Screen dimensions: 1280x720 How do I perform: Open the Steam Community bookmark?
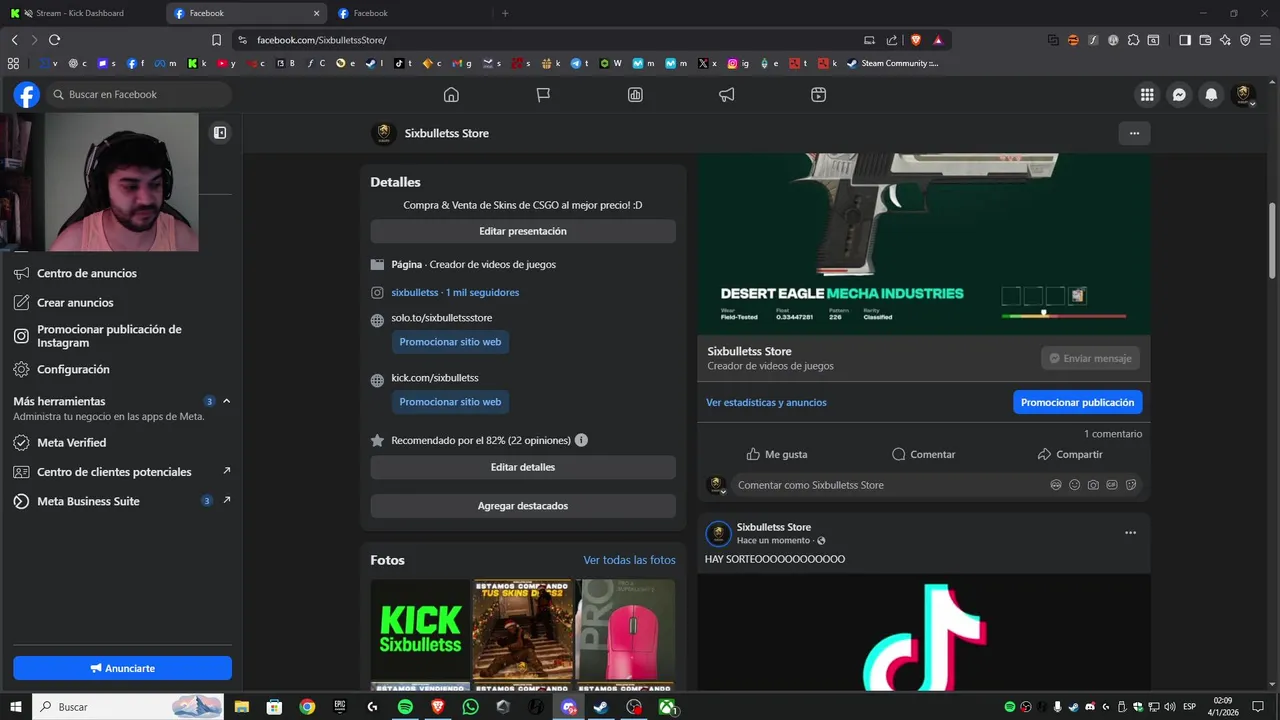click(x=892, y=63)
